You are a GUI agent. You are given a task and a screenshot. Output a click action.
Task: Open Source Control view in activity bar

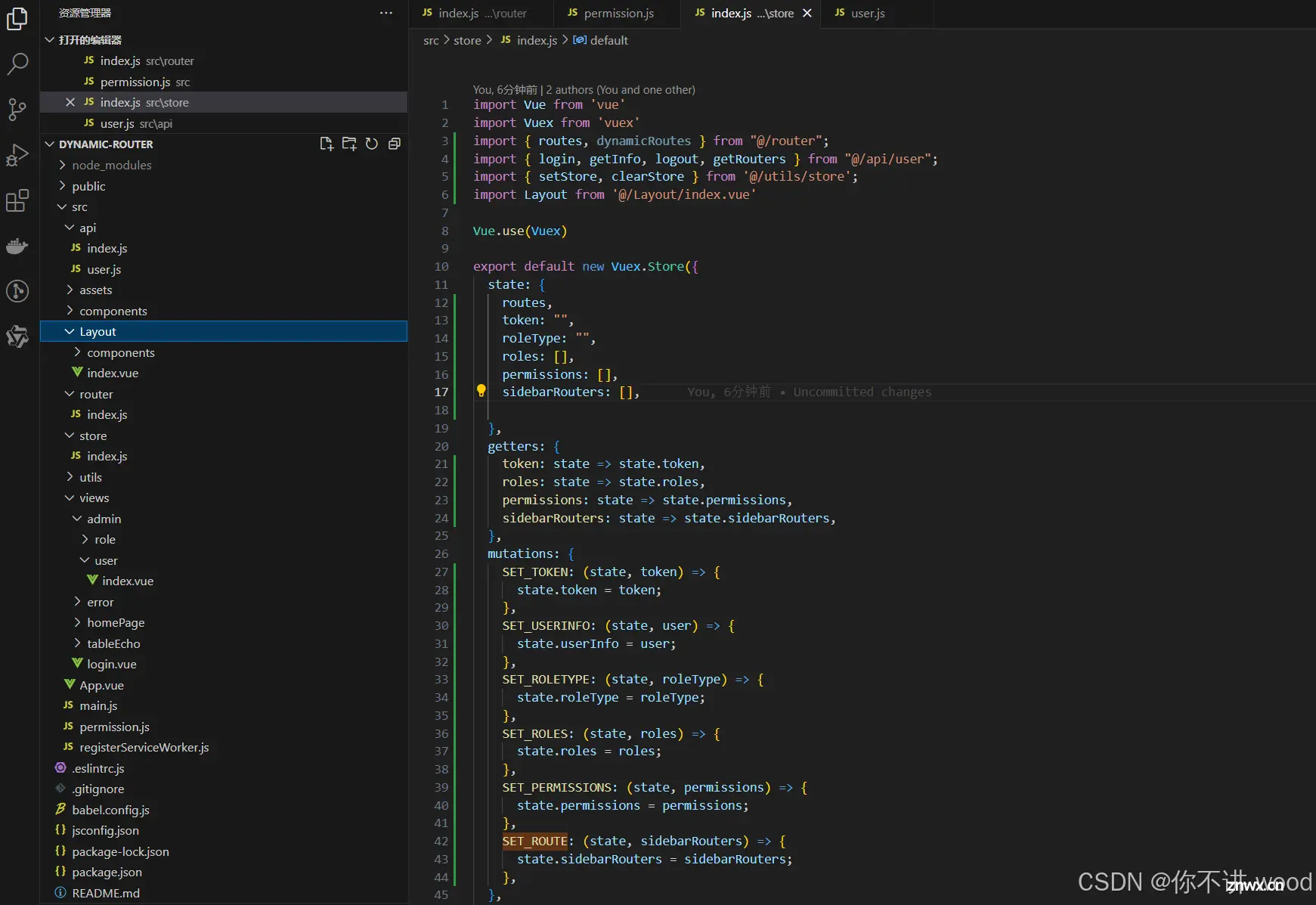[x=17, y=110]
